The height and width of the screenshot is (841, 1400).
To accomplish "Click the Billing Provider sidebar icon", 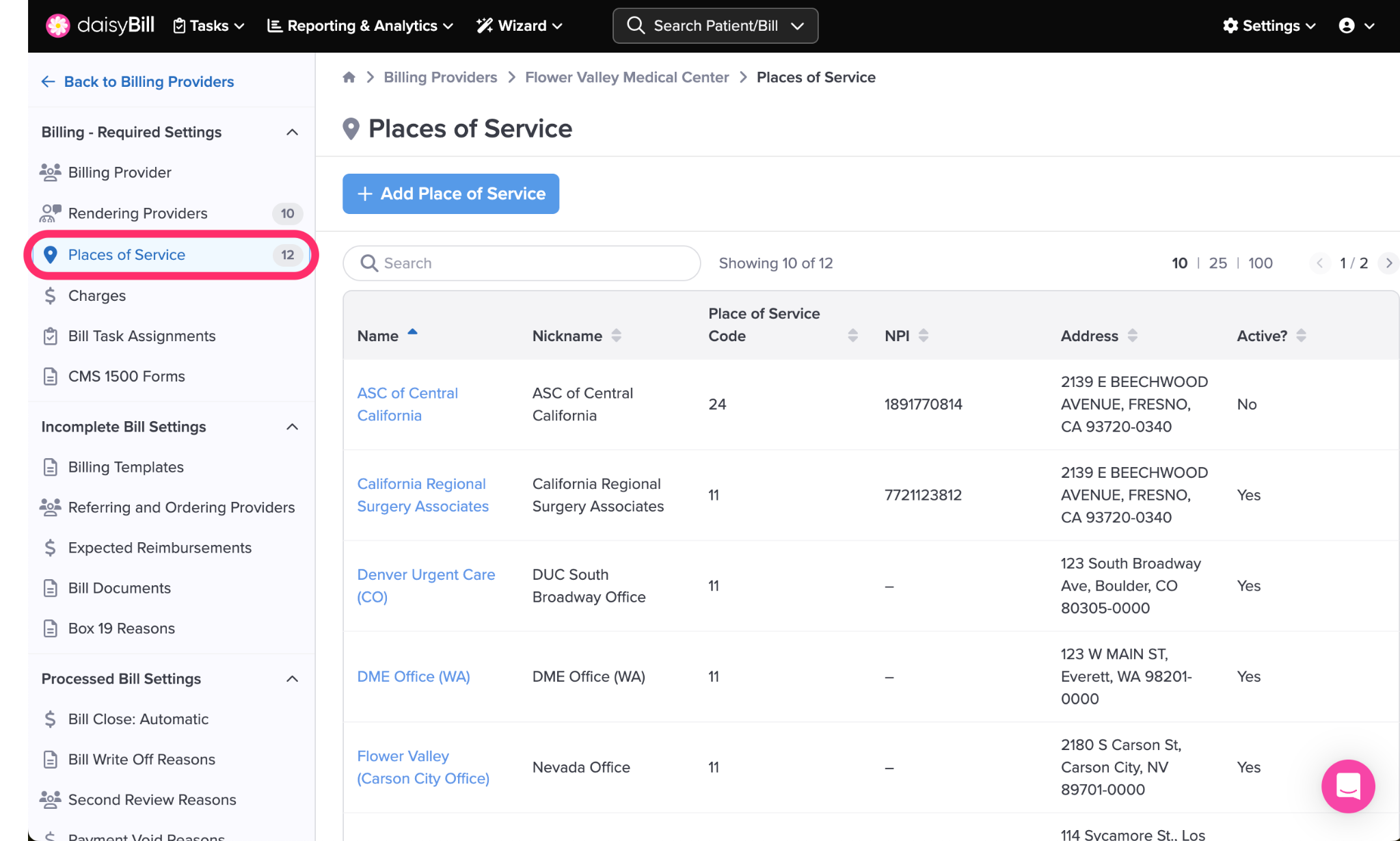I will pos(50,172).
